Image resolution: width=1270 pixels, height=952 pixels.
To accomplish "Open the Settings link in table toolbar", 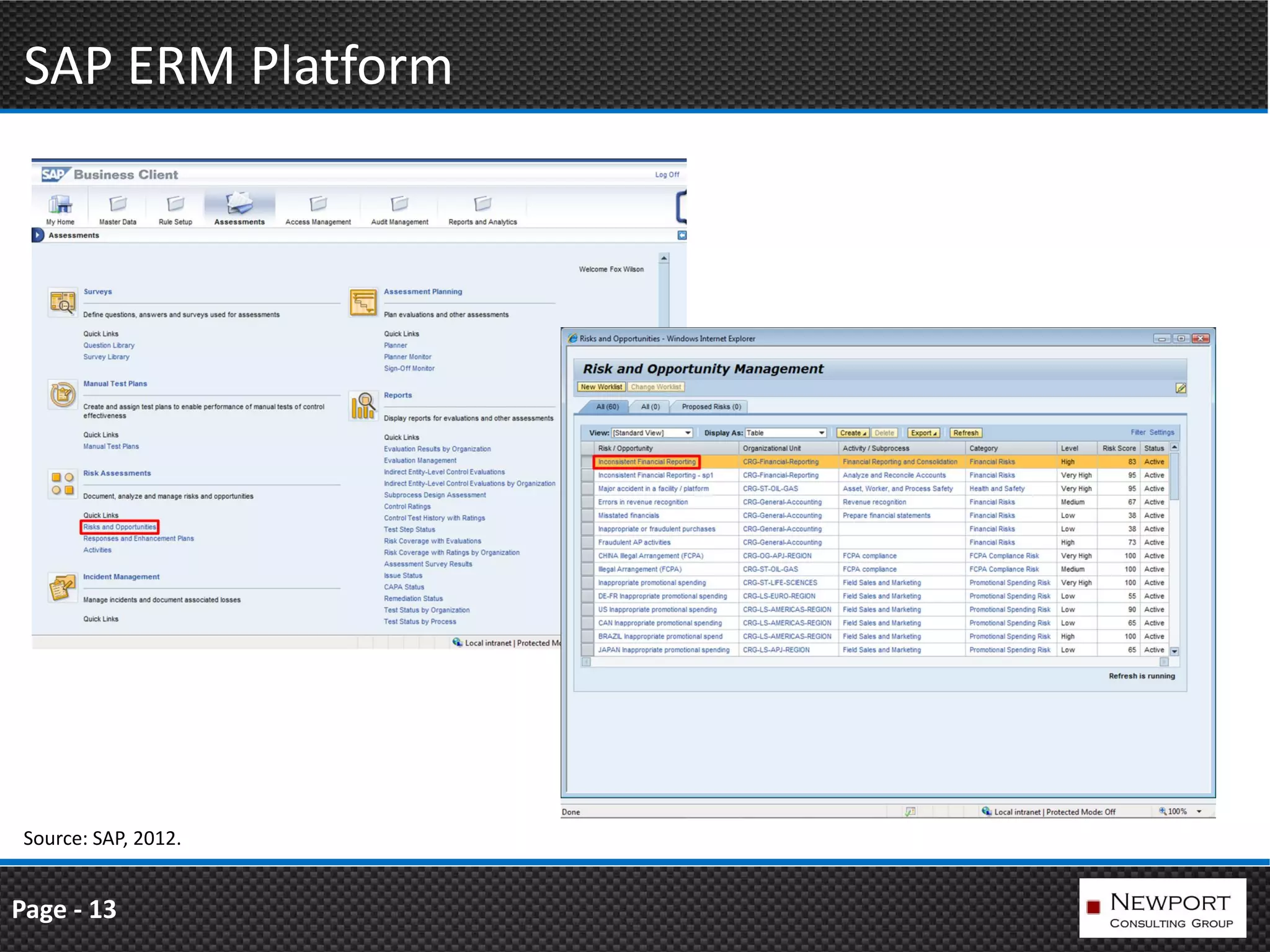I will (x=1161, y=432).
